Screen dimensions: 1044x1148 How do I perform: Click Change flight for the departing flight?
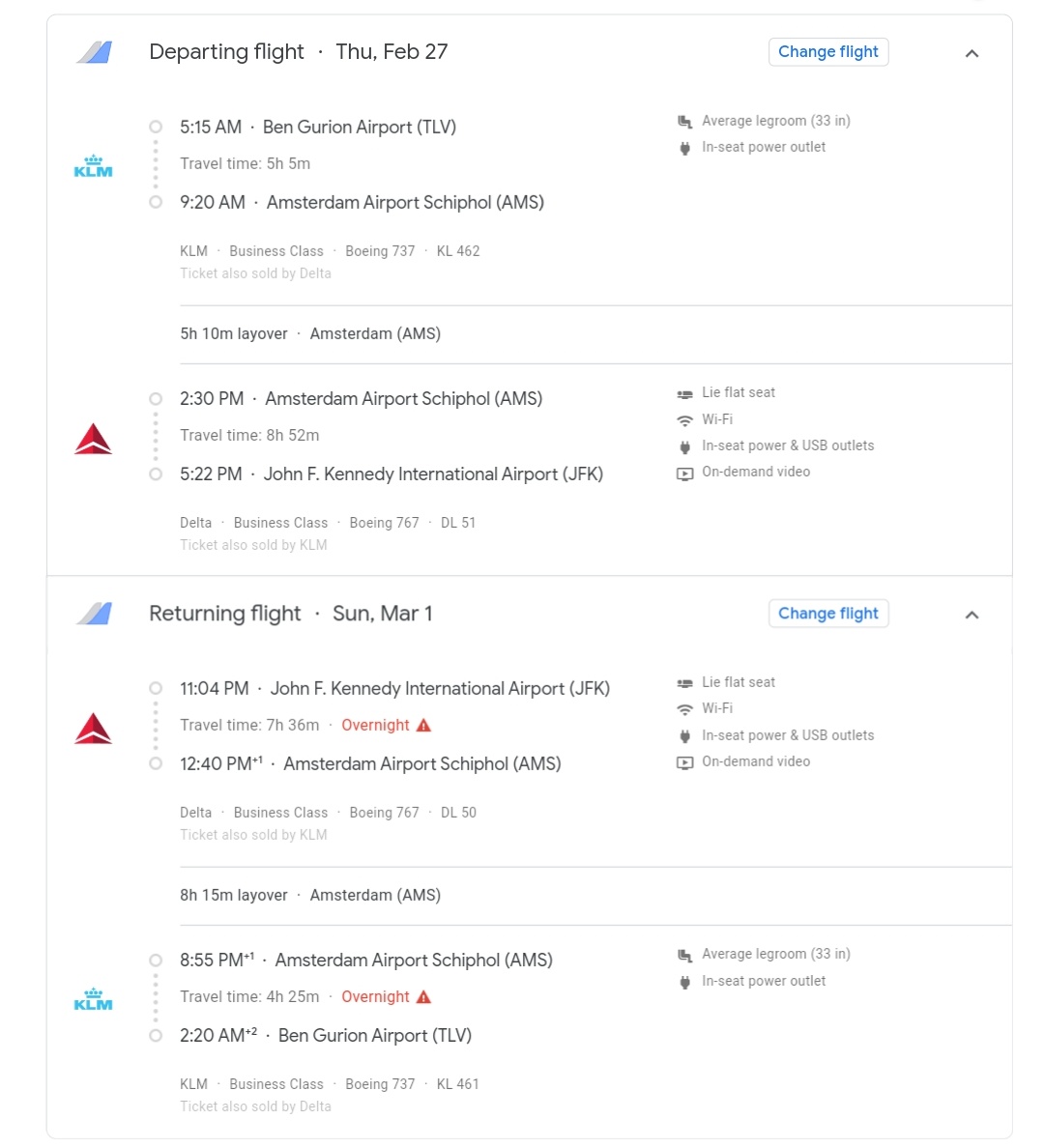828,52
